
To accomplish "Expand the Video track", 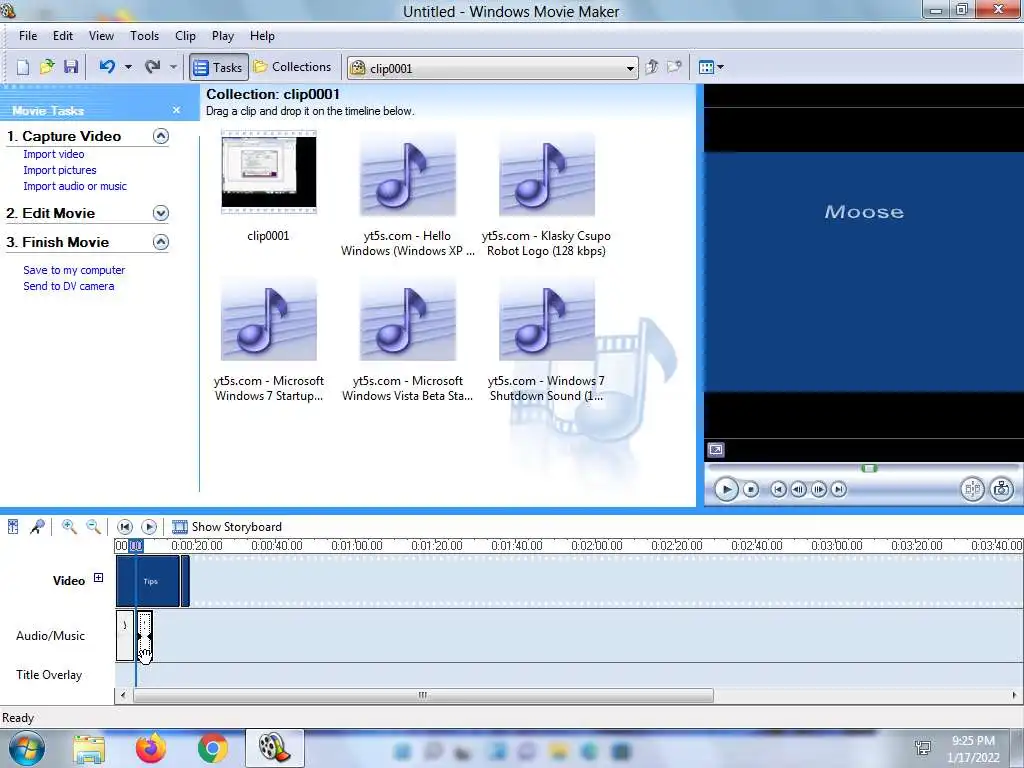I will [98, 577].
